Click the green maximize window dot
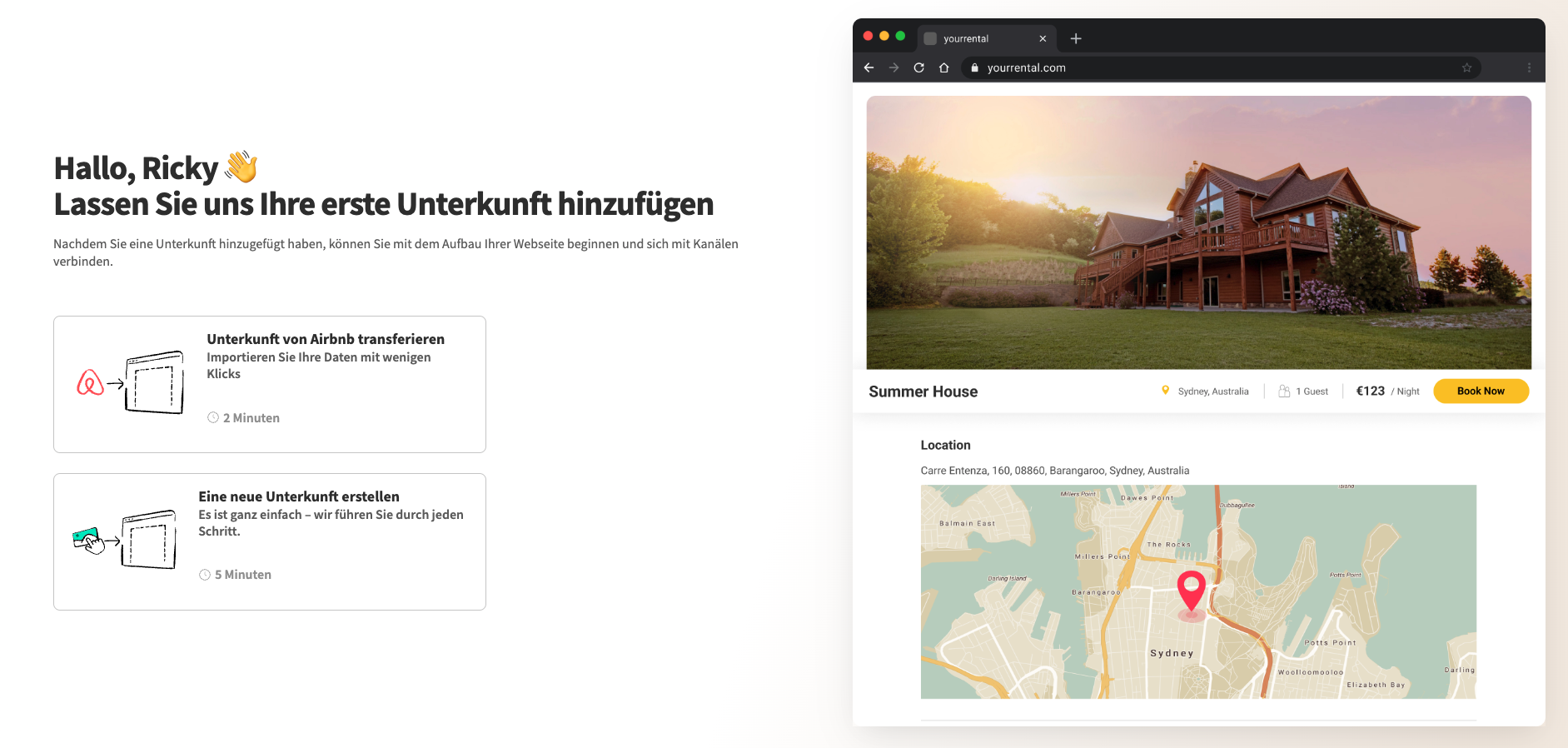This screenshot has width=1568, height=748. 900,36
